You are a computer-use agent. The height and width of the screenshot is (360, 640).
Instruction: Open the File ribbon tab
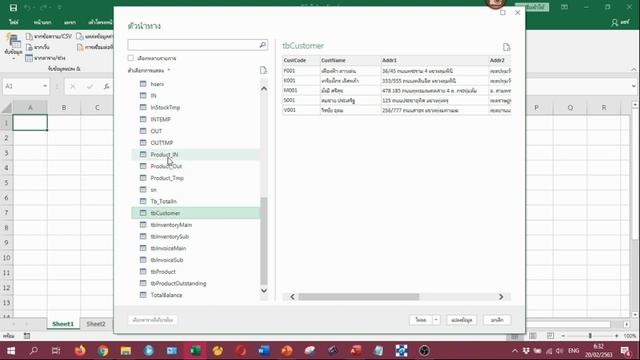(x=14, y=22)
